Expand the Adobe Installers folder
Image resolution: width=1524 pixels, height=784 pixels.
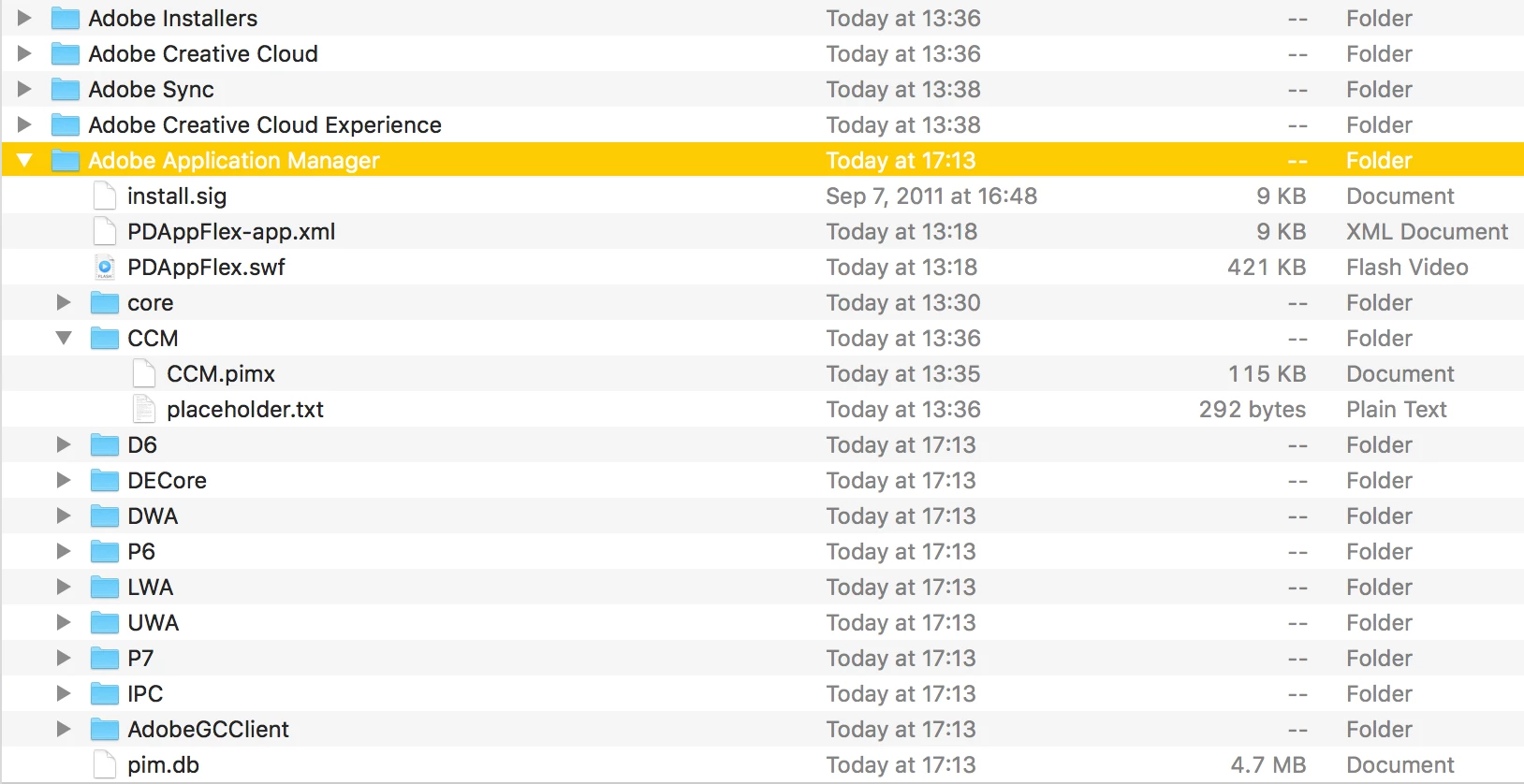(x=24, y=18)
